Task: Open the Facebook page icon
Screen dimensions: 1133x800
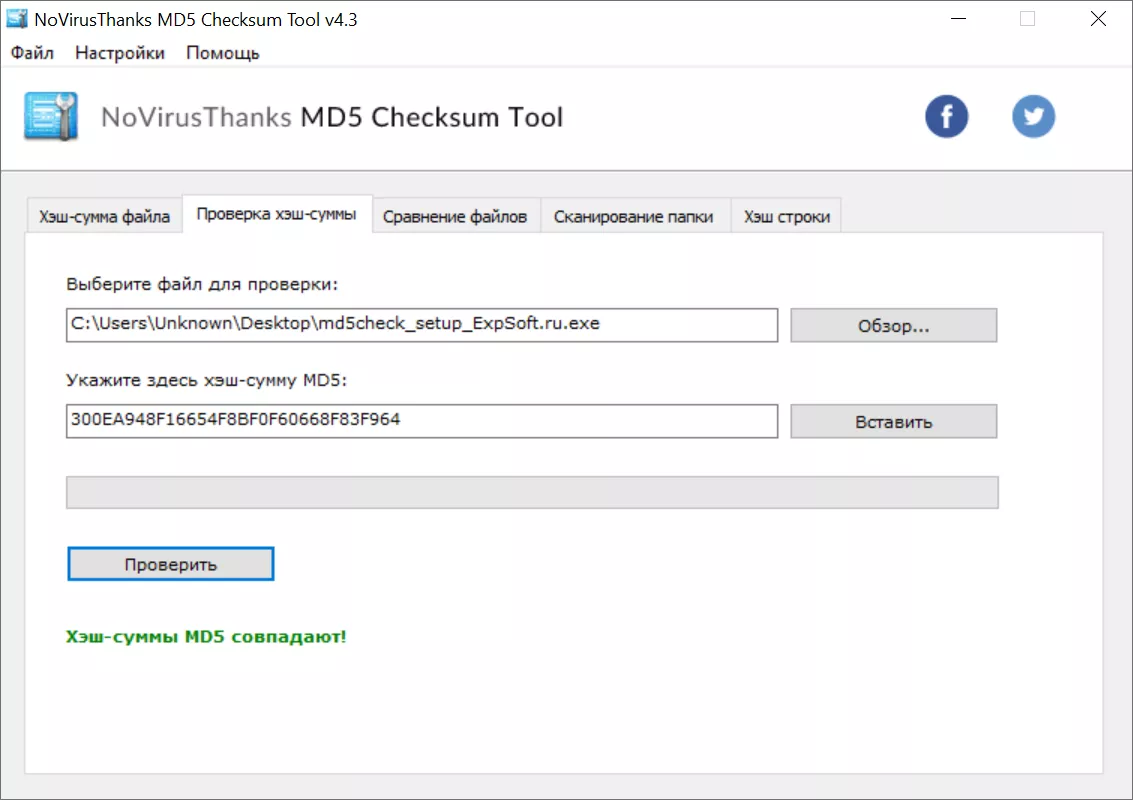Action: 947,116
